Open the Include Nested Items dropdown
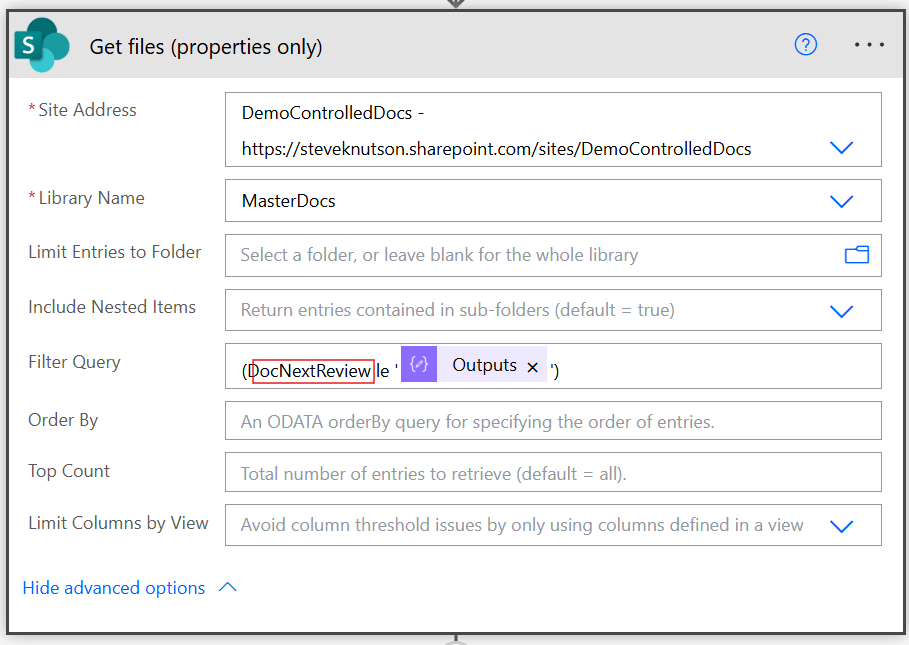Image resolution: width=909 pixels, height=645 pixels. 841,310
